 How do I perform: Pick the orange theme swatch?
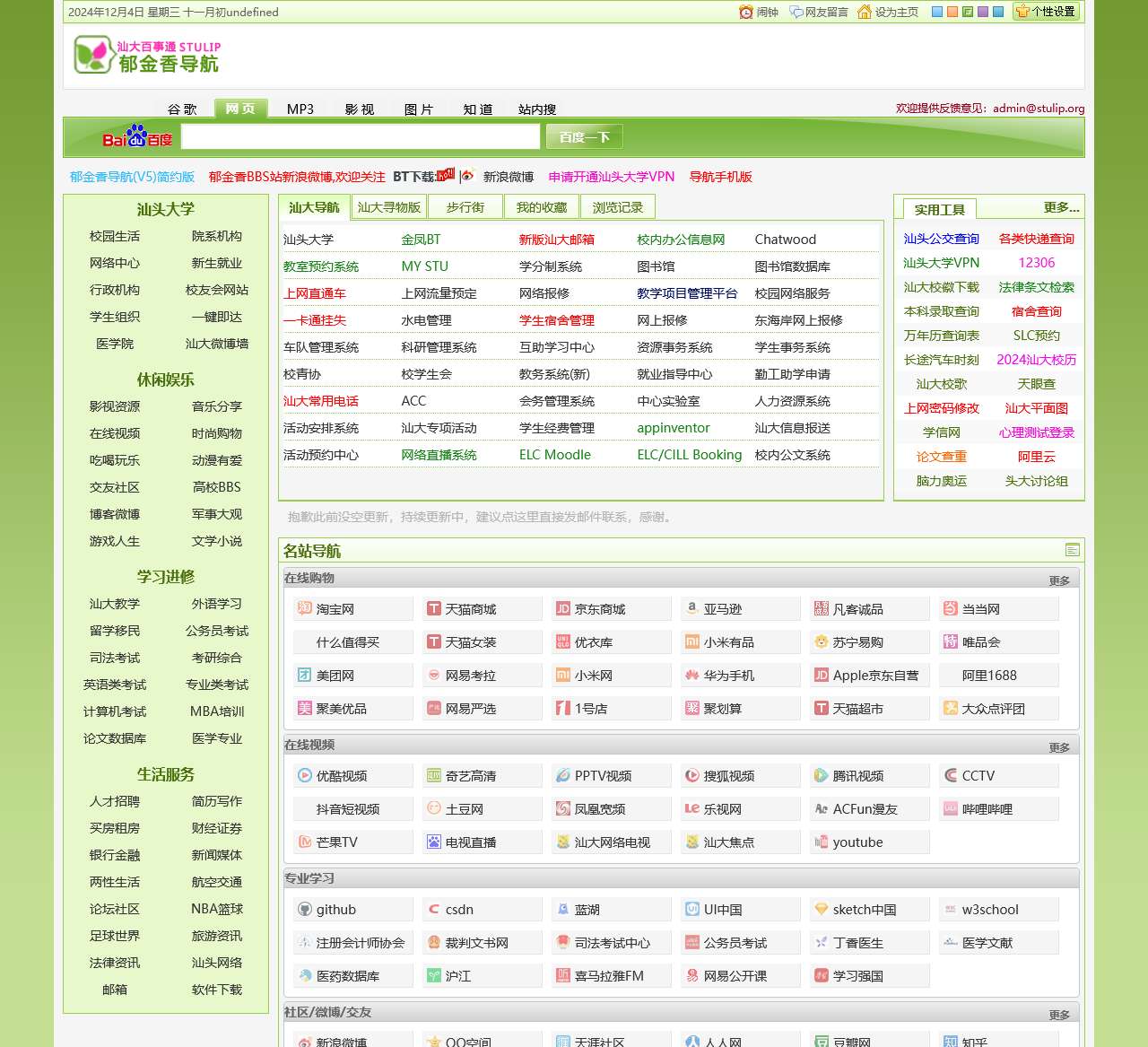[x=952, y=12]
